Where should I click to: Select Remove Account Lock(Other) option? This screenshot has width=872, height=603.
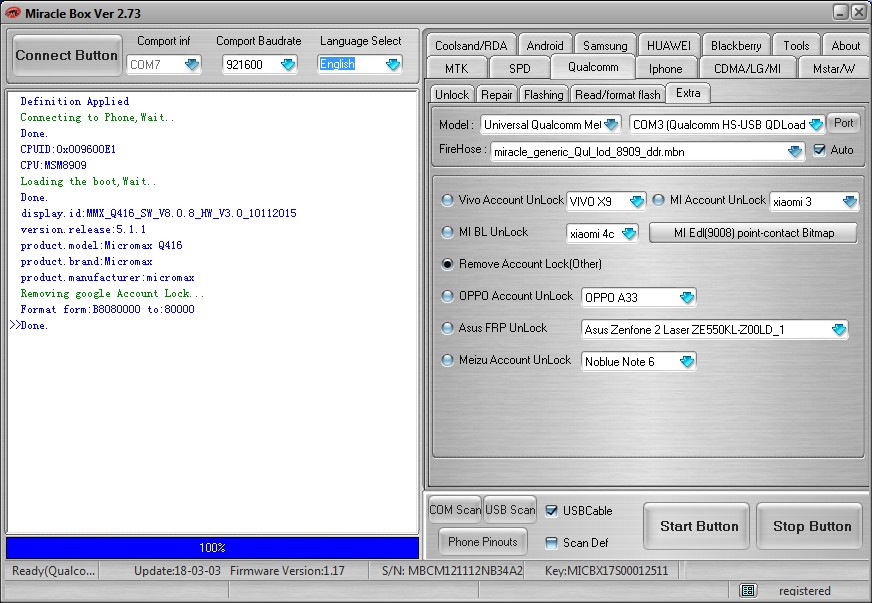tap(447, 264)
